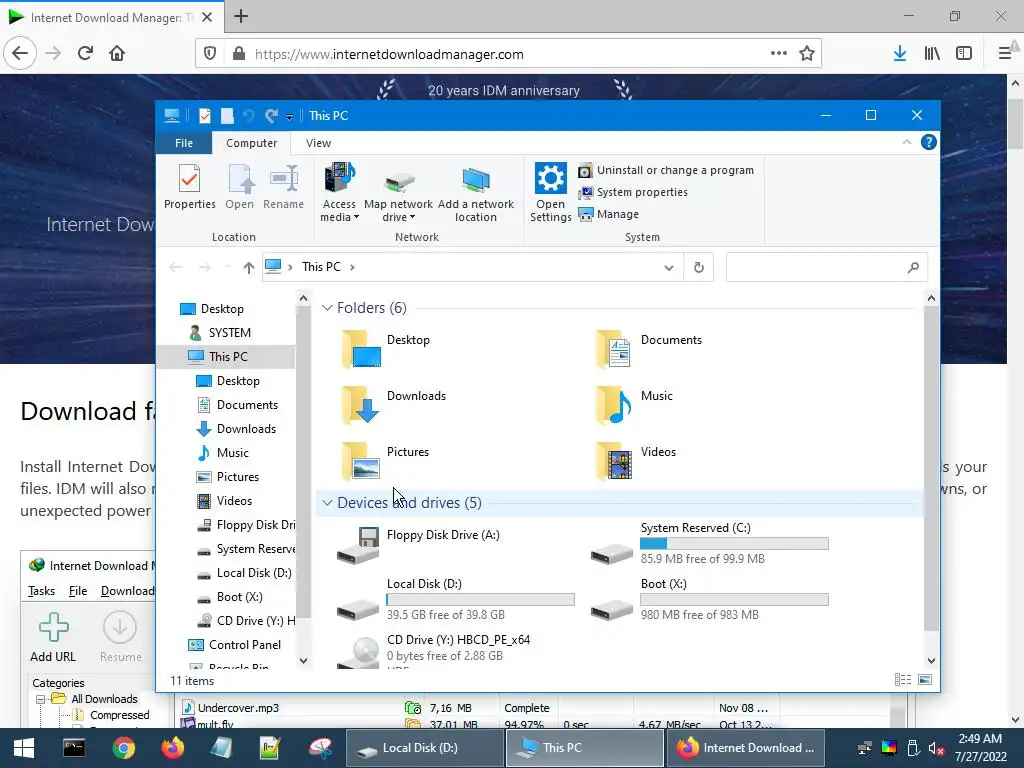
Task: Collapse the Devices and drives group
Action: [x=327, y=503]
